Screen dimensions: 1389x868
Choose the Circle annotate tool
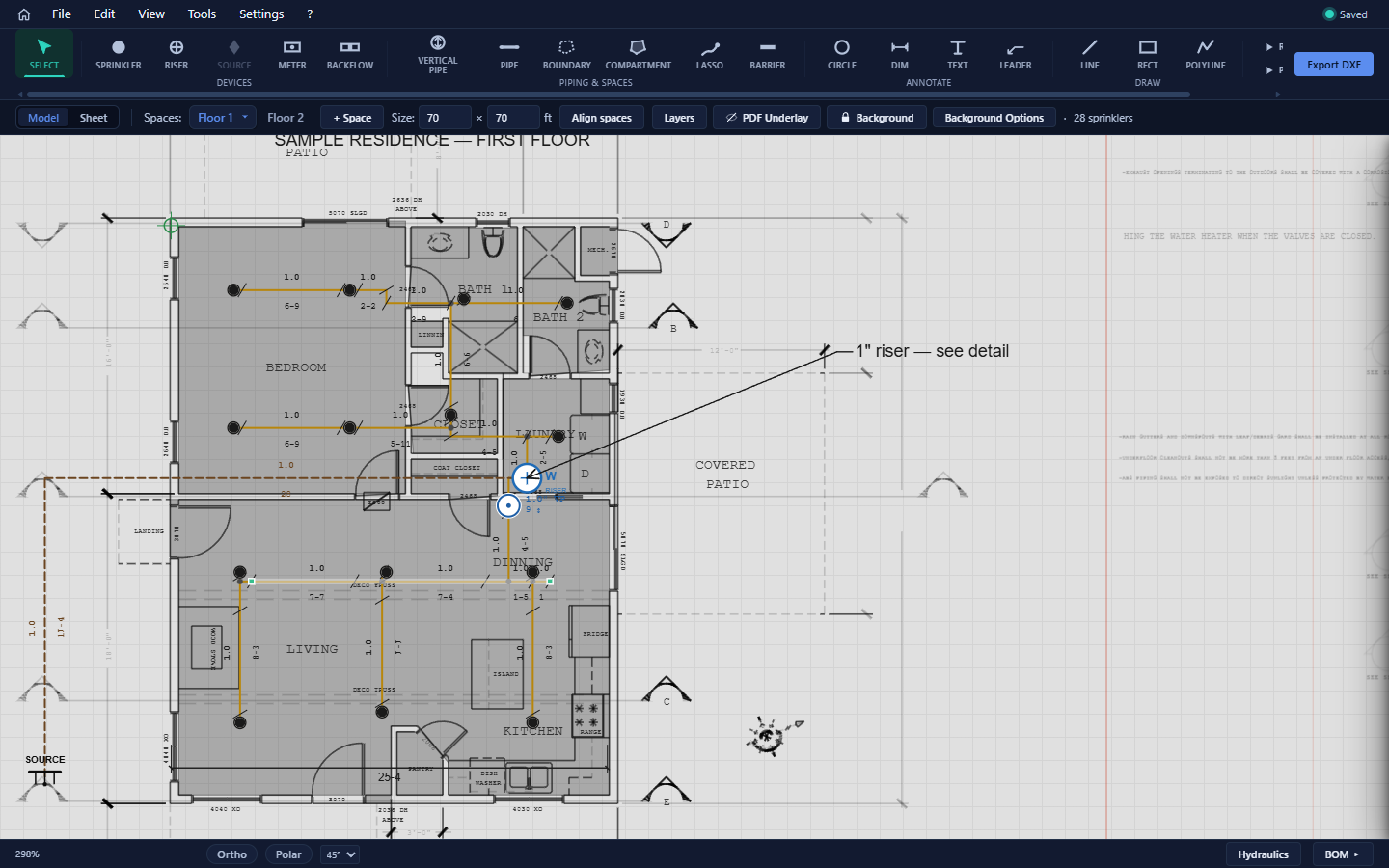click(842, 54)
